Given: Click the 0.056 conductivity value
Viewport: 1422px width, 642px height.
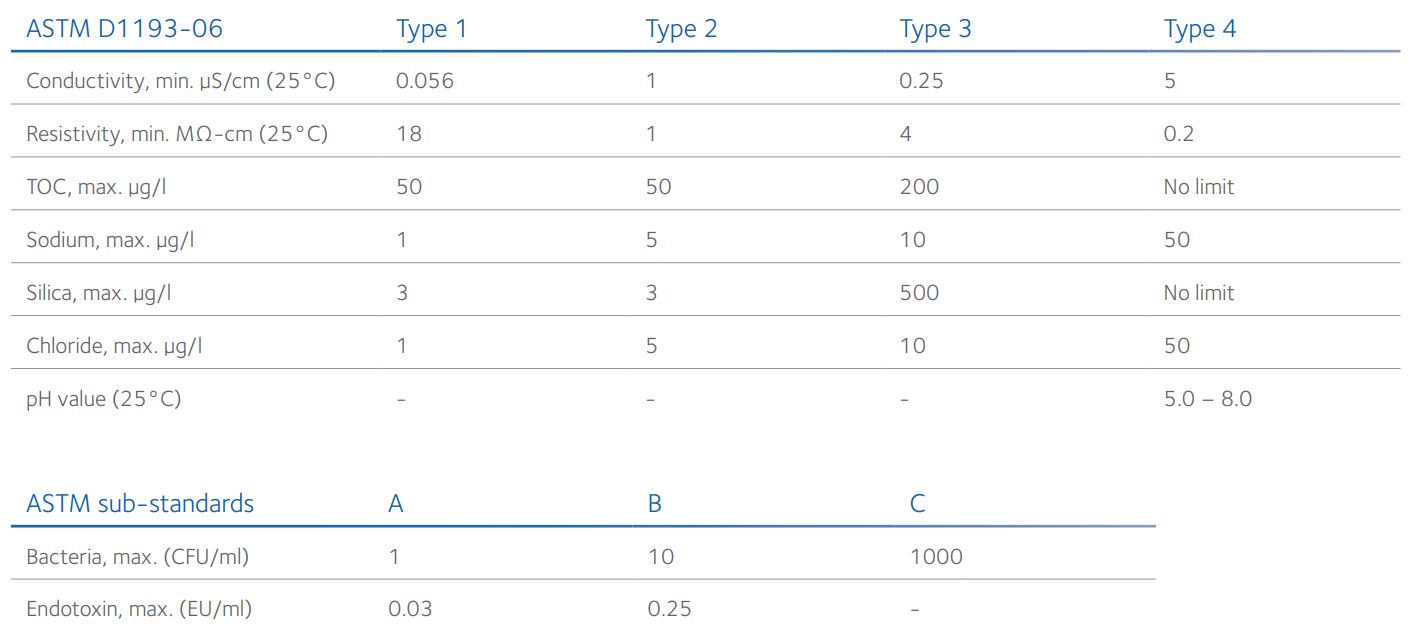Looking at the screenshot, I should tap(424, 81).
